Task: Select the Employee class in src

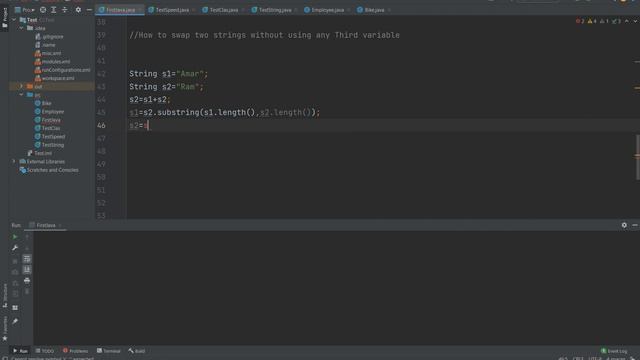Action: click(x=49, y=111)
